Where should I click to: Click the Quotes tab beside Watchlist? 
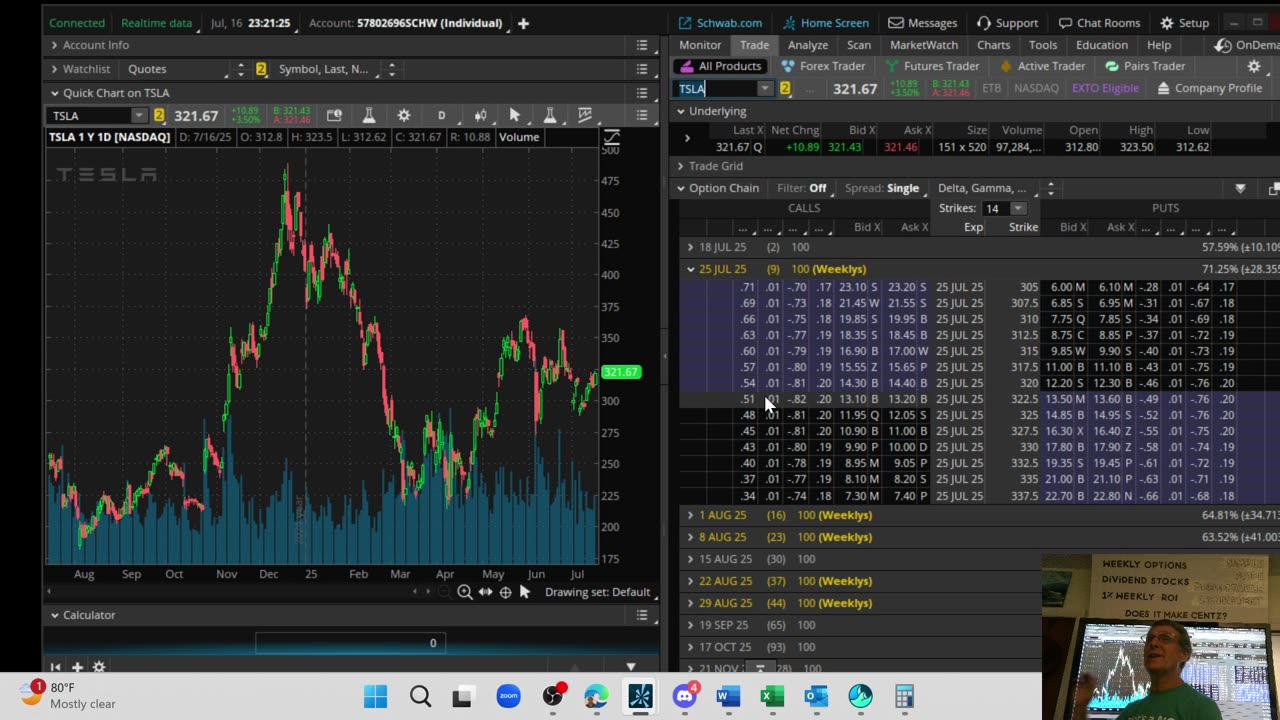click(x=147, y=69)
